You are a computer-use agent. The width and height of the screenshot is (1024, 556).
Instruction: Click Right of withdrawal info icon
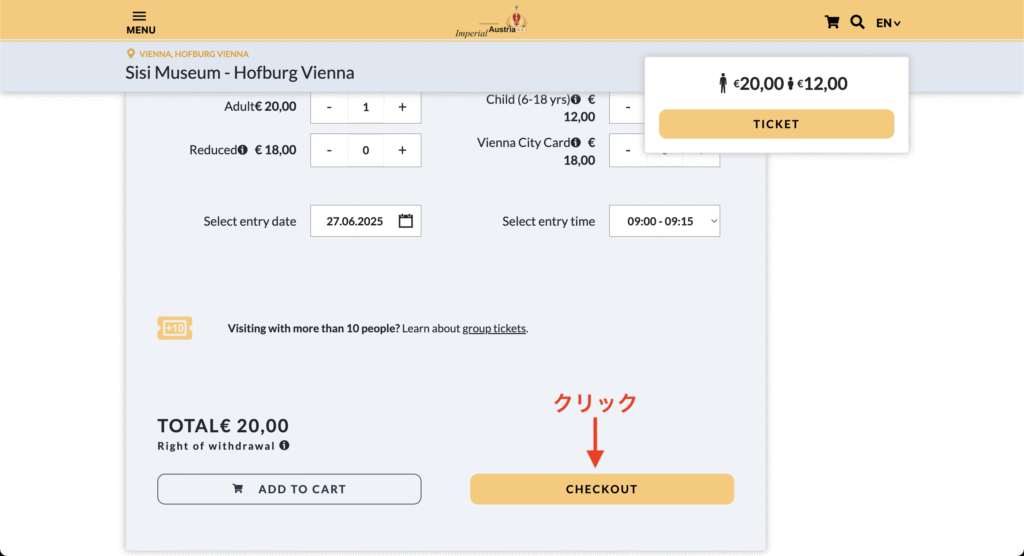285,446
